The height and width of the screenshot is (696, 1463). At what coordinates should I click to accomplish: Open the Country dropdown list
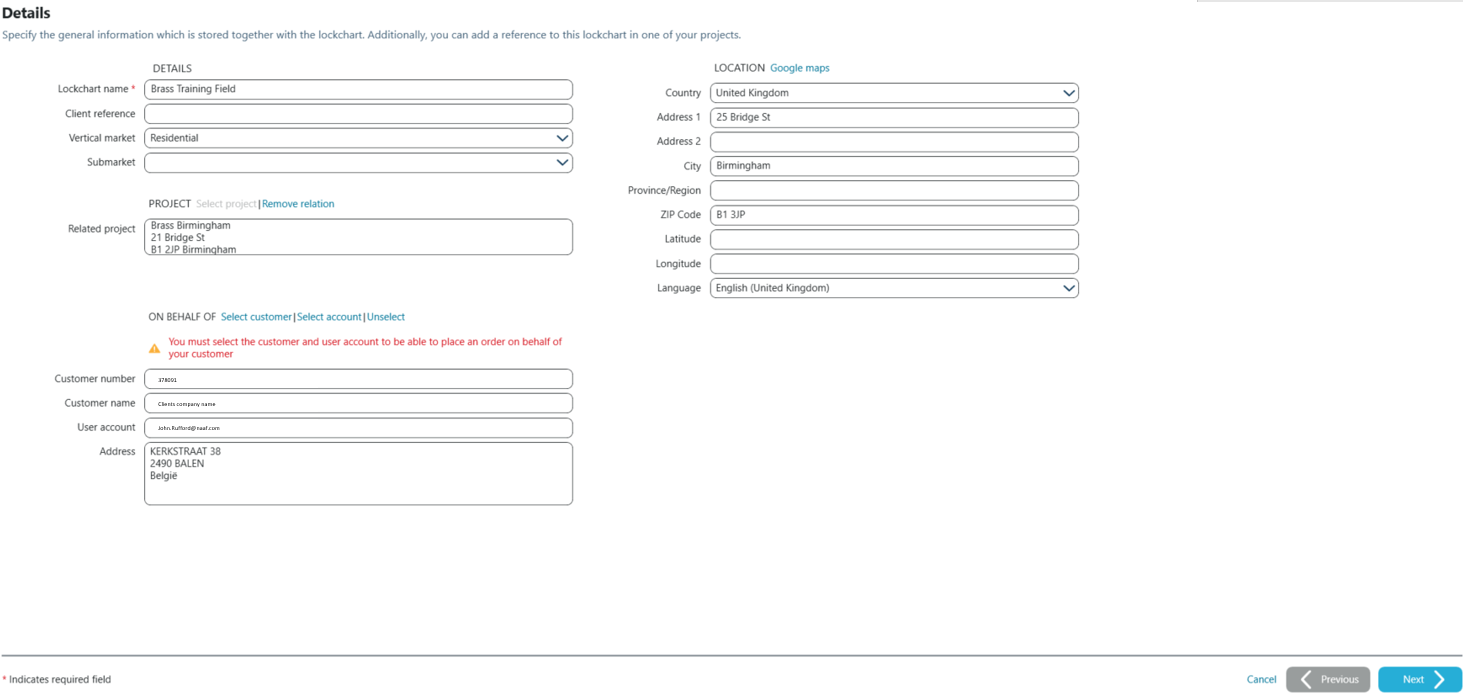point(894,93)
